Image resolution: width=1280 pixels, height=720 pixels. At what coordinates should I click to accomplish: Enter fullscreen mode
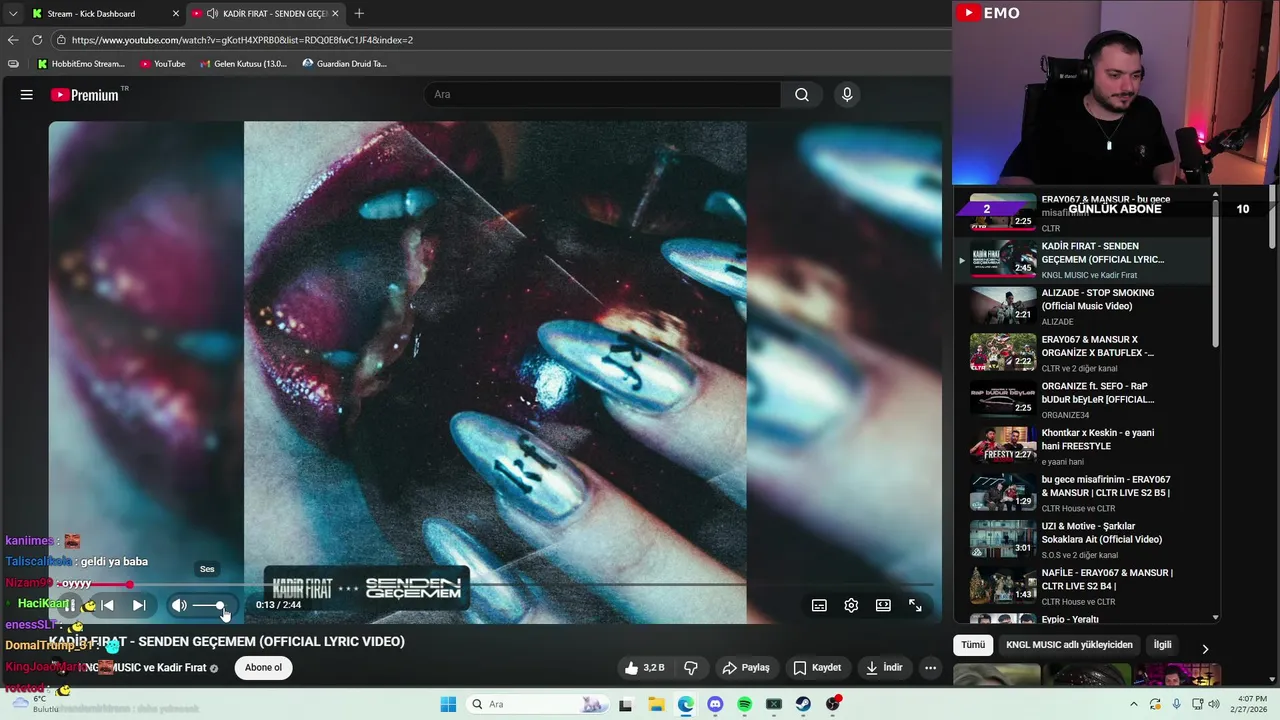point(915,605)
